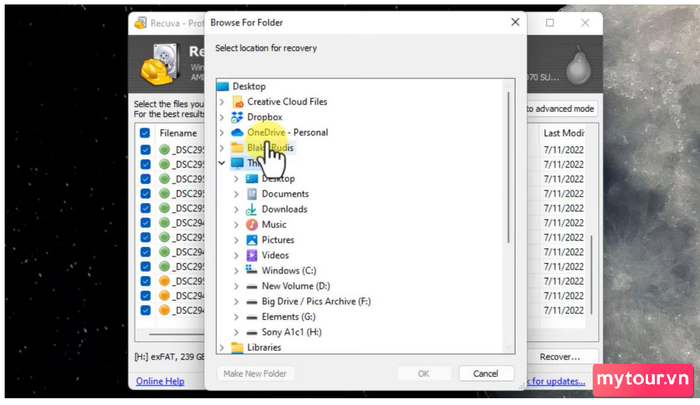This screenshot has width=700, height=405.
Task: Click the Desktop icon under This PC
Action: (252, 179)
